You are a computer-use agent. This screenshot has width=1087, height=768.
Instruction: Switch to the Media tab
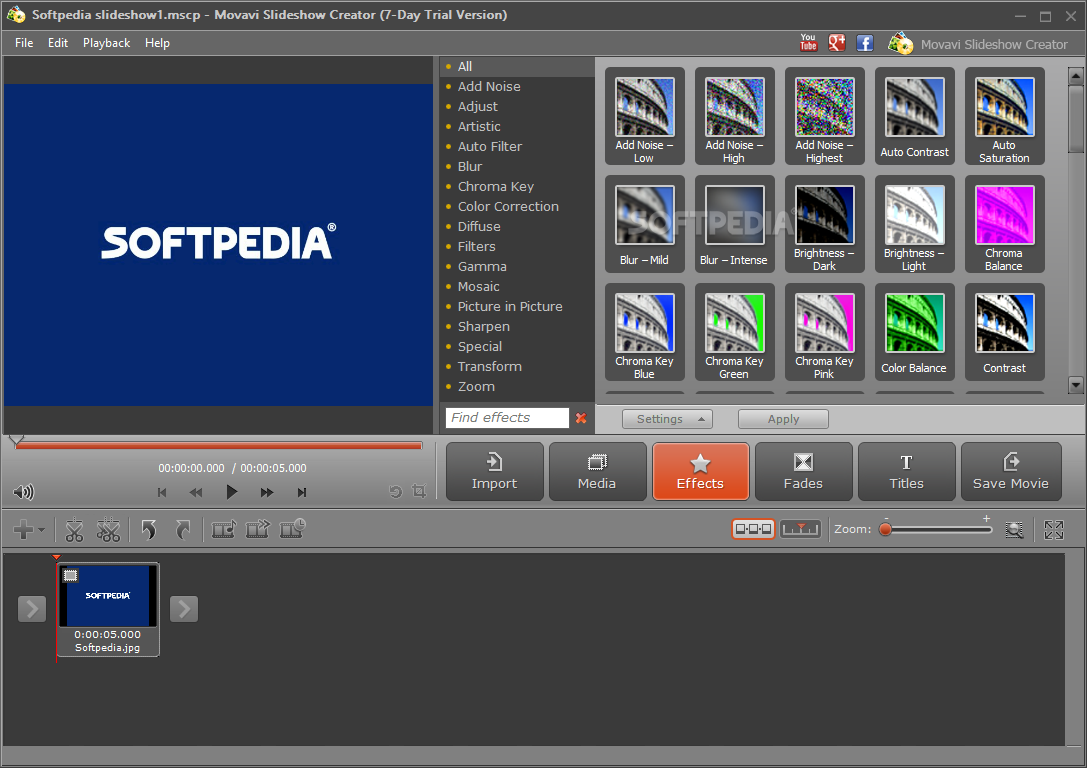[597, 472]
